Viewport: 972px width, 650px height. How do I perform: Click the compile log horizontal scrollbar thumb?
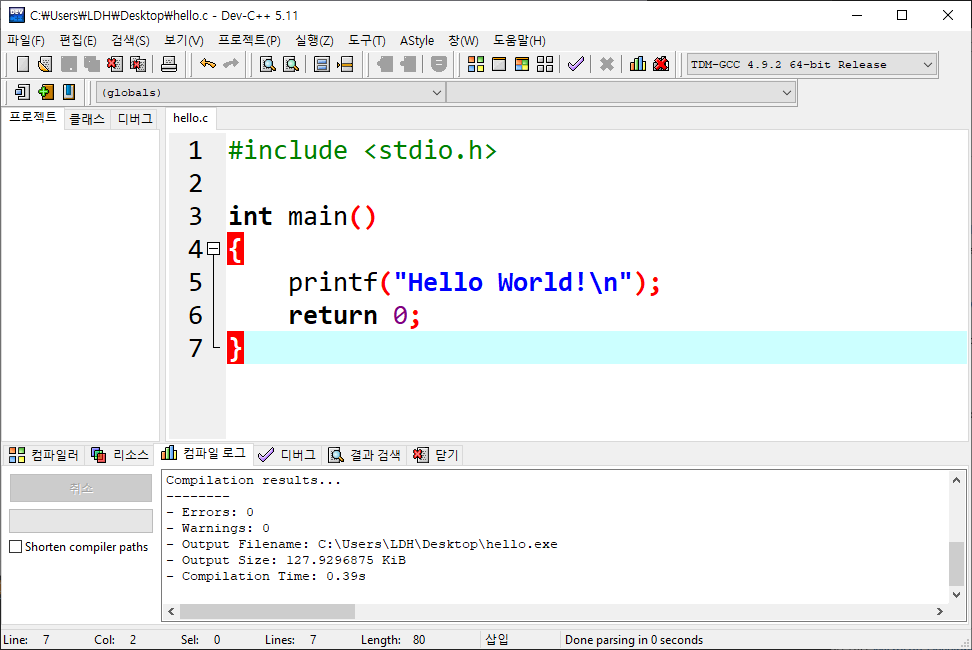(267, 612)
